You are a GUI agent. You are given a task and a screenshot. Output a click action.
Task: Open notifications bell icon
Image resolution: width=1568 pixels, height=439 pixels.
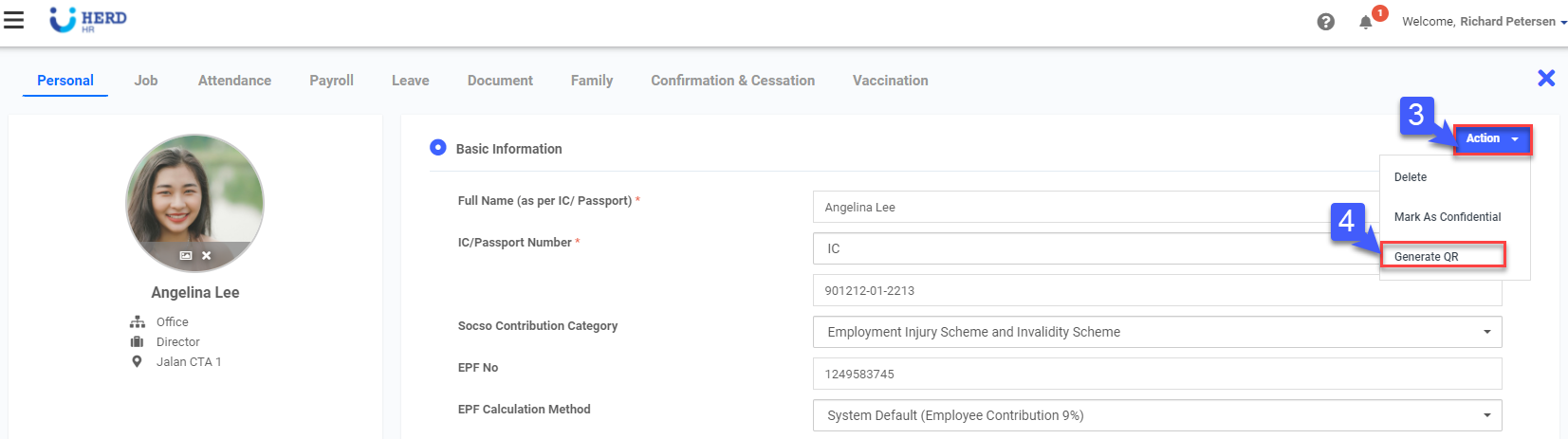coord(1365,22)
